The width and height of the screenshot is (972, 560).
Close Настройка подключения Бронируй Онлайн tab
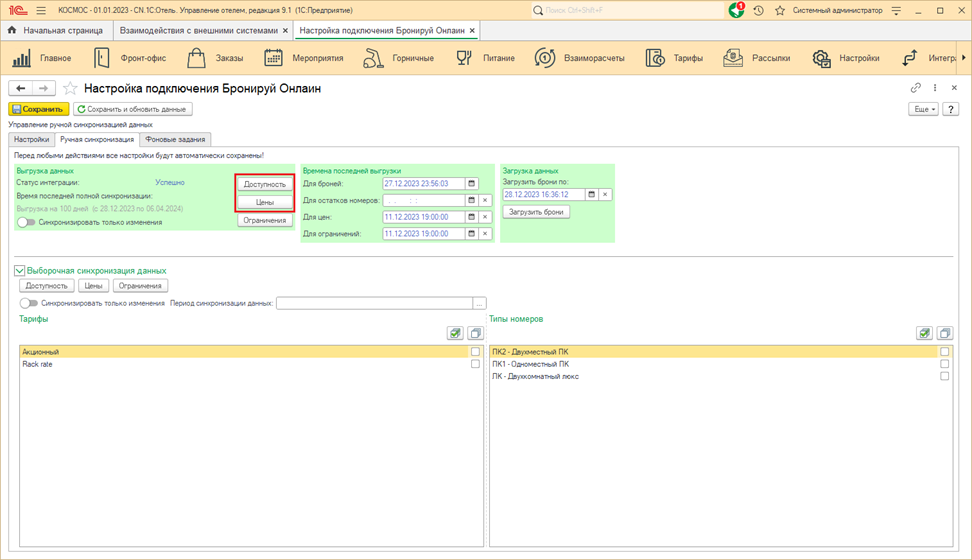(x=472, y=30)
